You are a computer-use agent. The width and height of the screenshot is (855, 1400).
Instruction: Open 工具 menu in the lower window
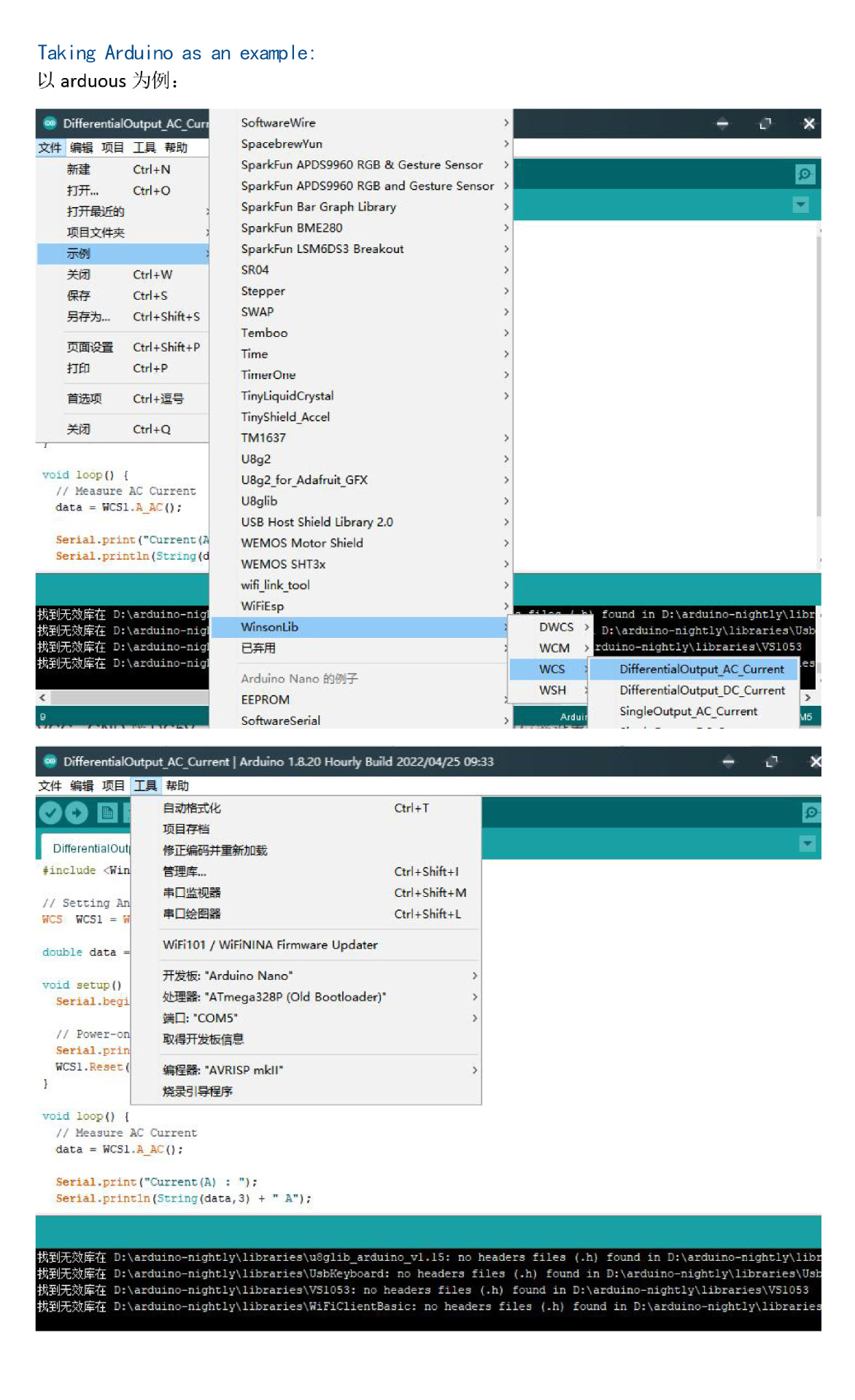pyautogui.click(x=145, y=786)
